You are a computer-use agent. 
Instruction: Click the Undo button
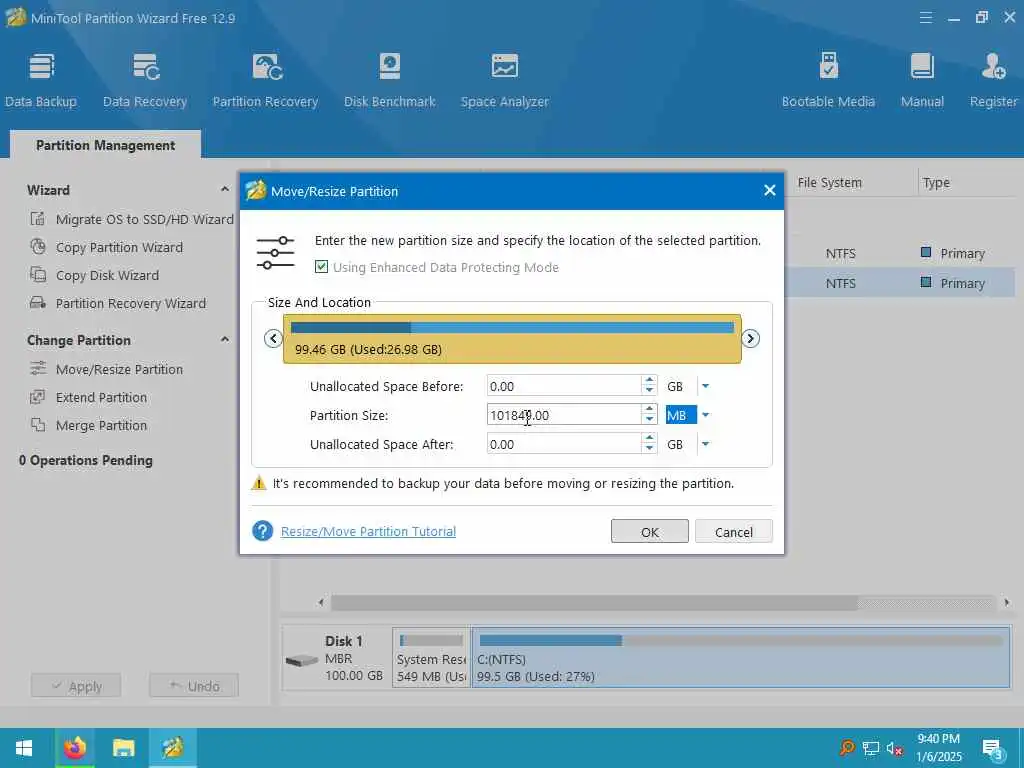(194, 686)
